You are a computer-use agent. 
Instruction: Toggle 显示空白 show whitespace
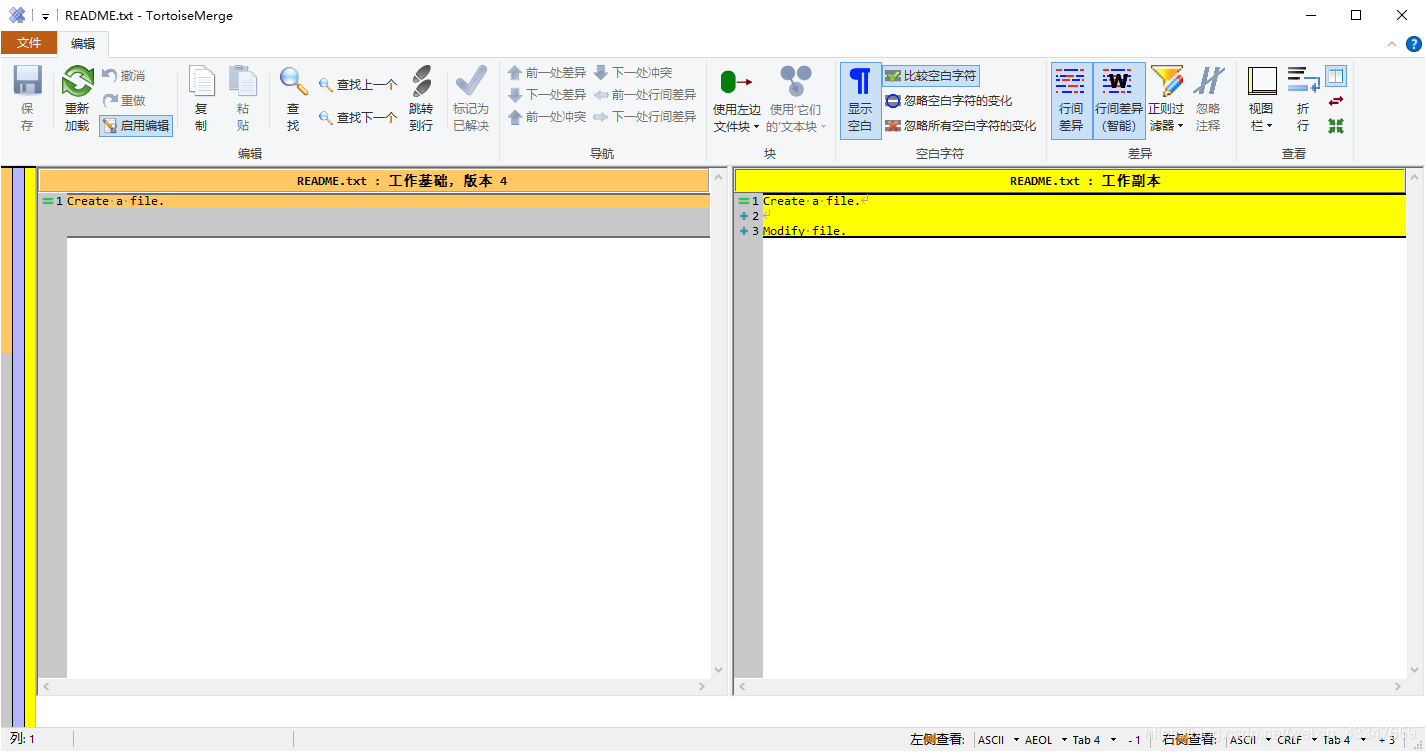point(860,99)
